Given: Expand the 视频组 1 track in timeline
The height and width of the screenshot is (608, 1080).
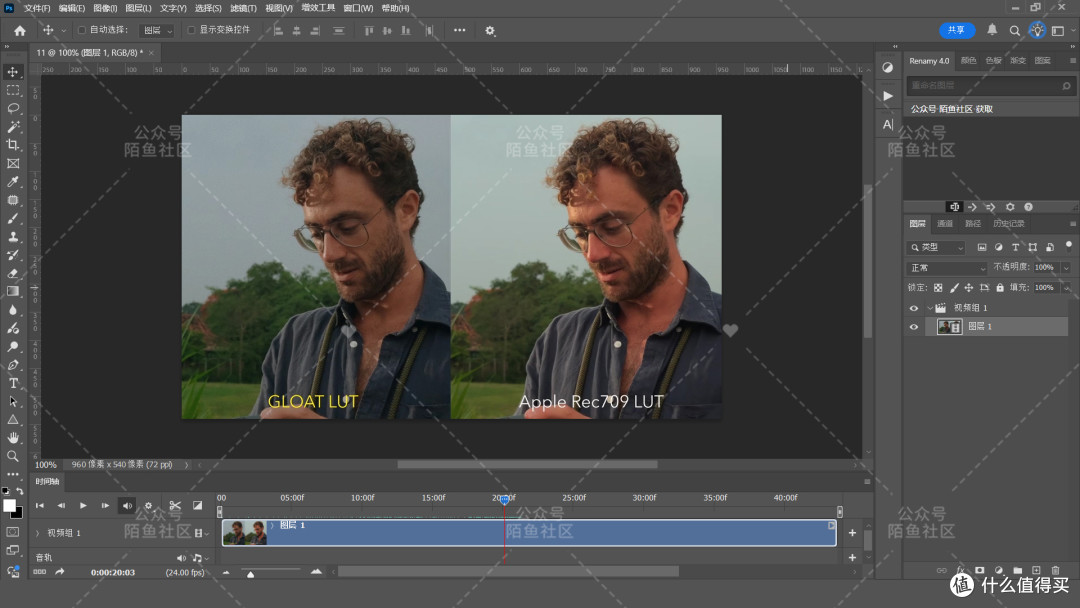Looking at the screenshot, I should point(38,533).
